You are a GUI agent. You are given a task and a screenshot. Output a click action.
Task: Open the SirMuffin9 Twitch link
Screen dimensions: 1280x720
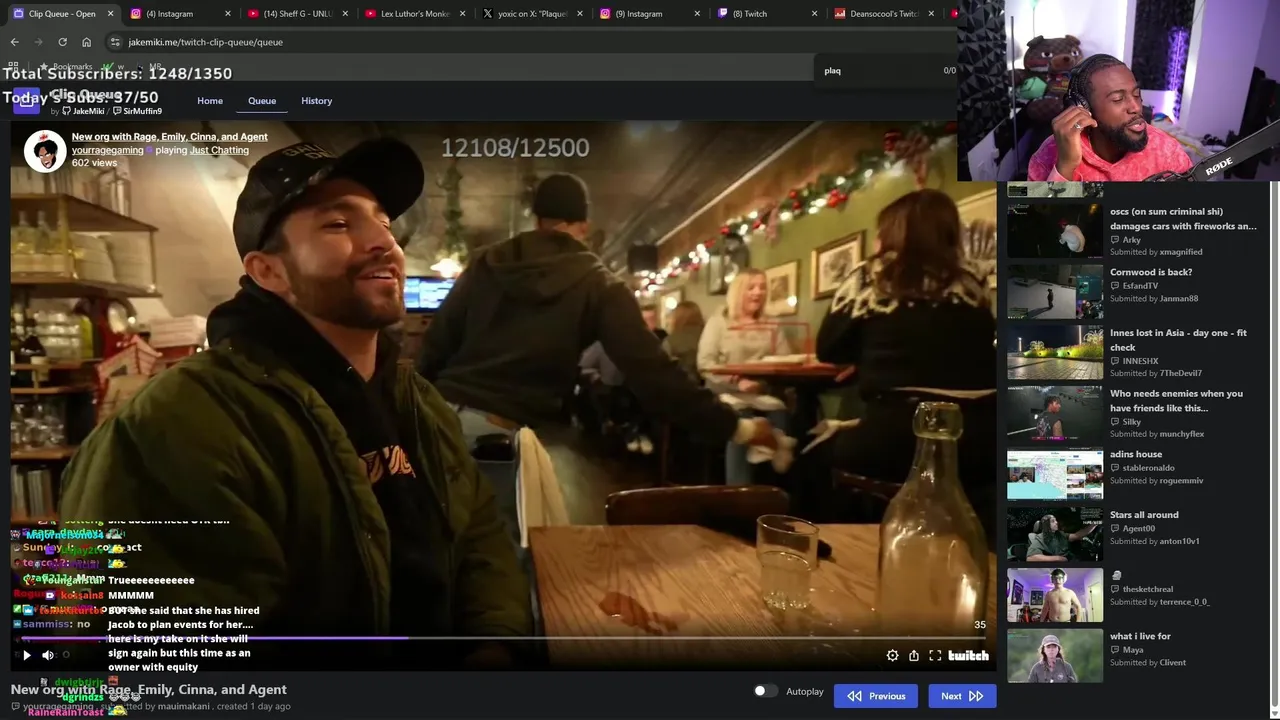[137, 111]
